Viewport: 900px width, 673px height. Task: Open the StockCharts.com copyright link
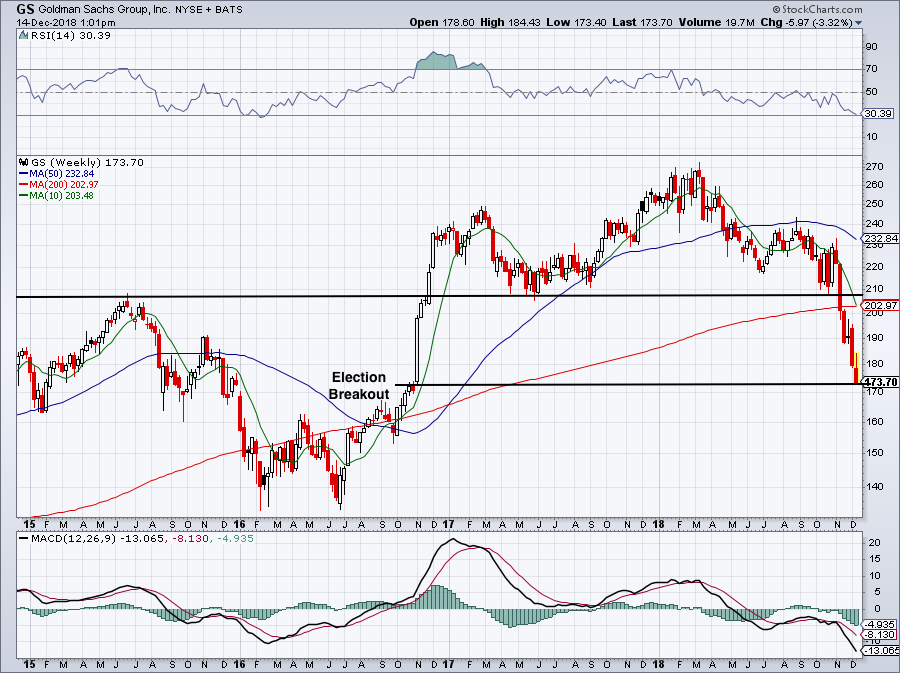click(817, 9)
